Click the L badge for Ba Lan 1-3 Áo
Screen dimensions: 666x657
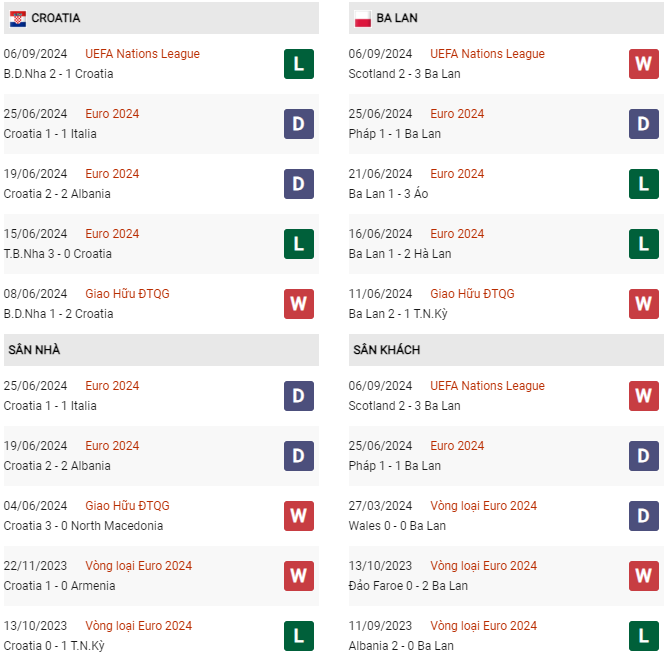coord(643,184)
